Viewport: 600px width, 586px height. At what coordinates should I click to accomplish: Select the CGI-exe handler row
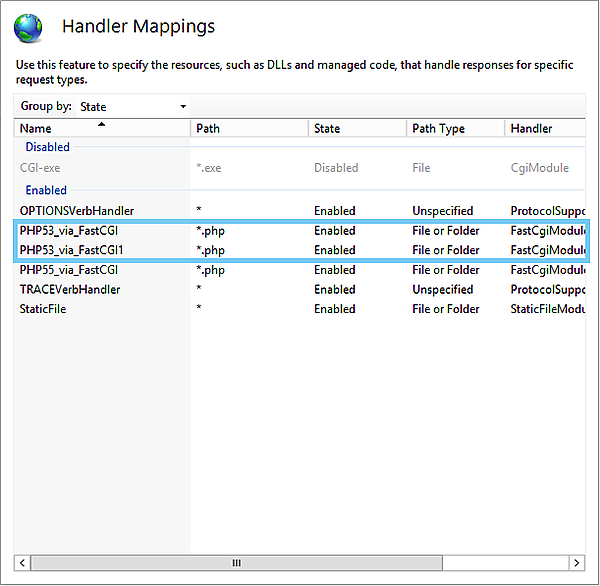pos(40,168)
